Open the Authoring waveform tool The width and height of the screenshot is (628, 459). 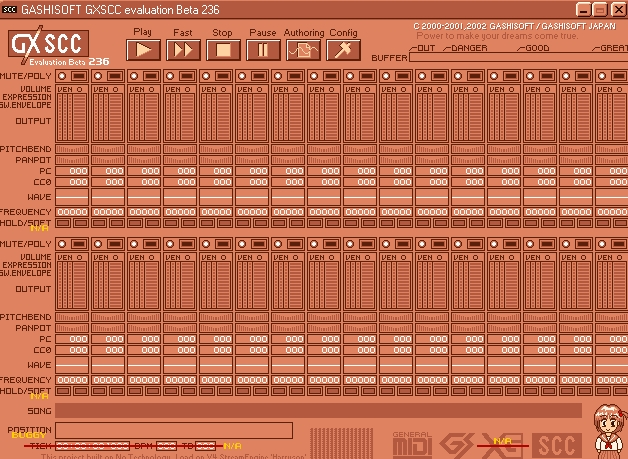tap(303, 50)
